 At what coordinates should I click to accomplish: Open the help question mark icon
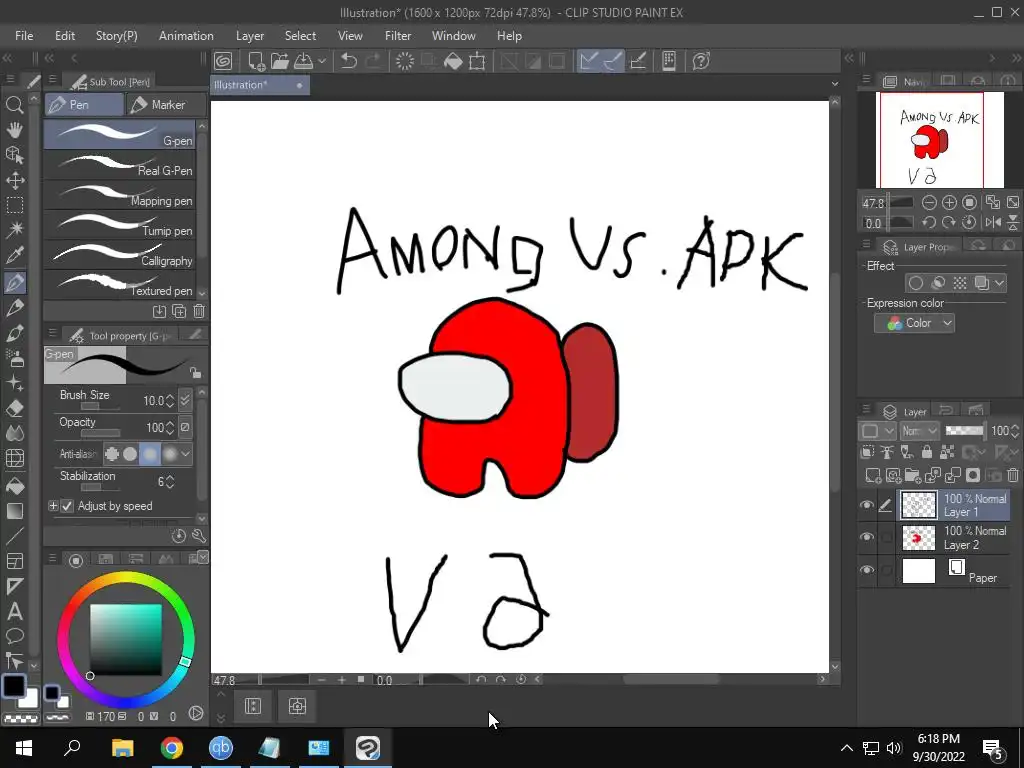point(701,61)
